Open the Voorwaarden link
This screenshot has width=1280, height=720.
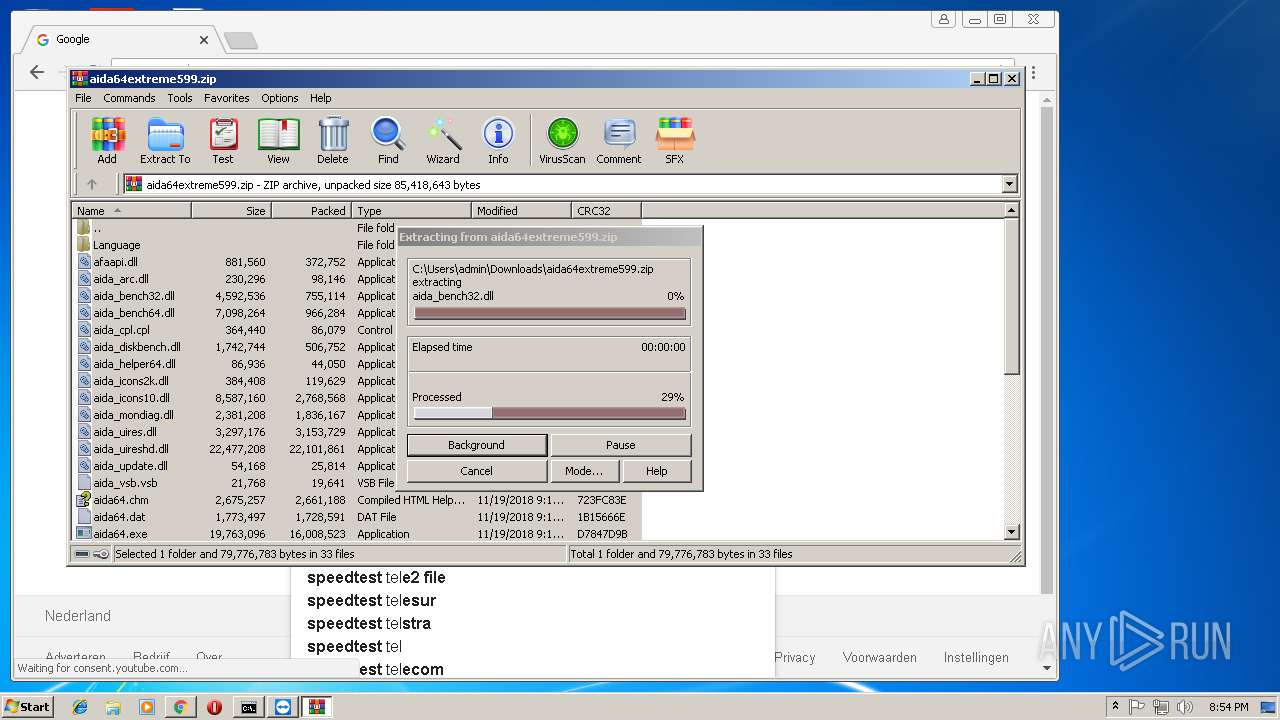(879, 657)
